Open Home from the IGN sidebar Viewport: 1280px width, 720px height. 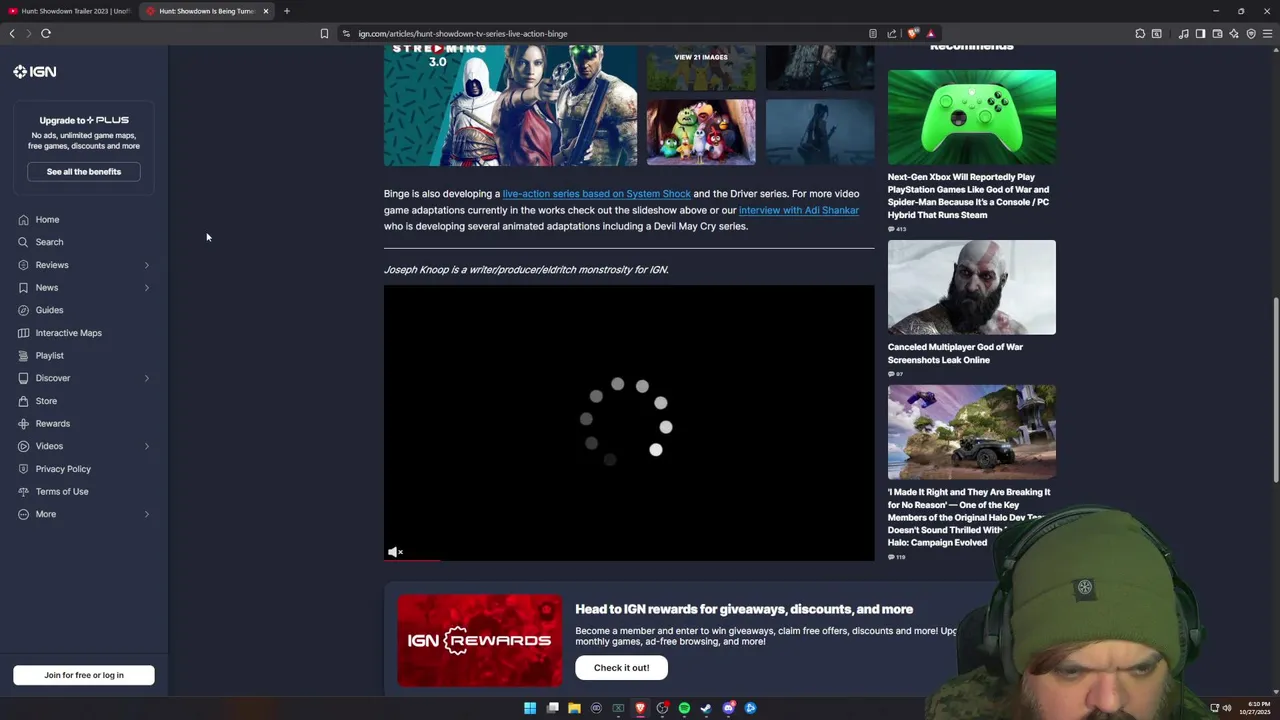[47, 220]
